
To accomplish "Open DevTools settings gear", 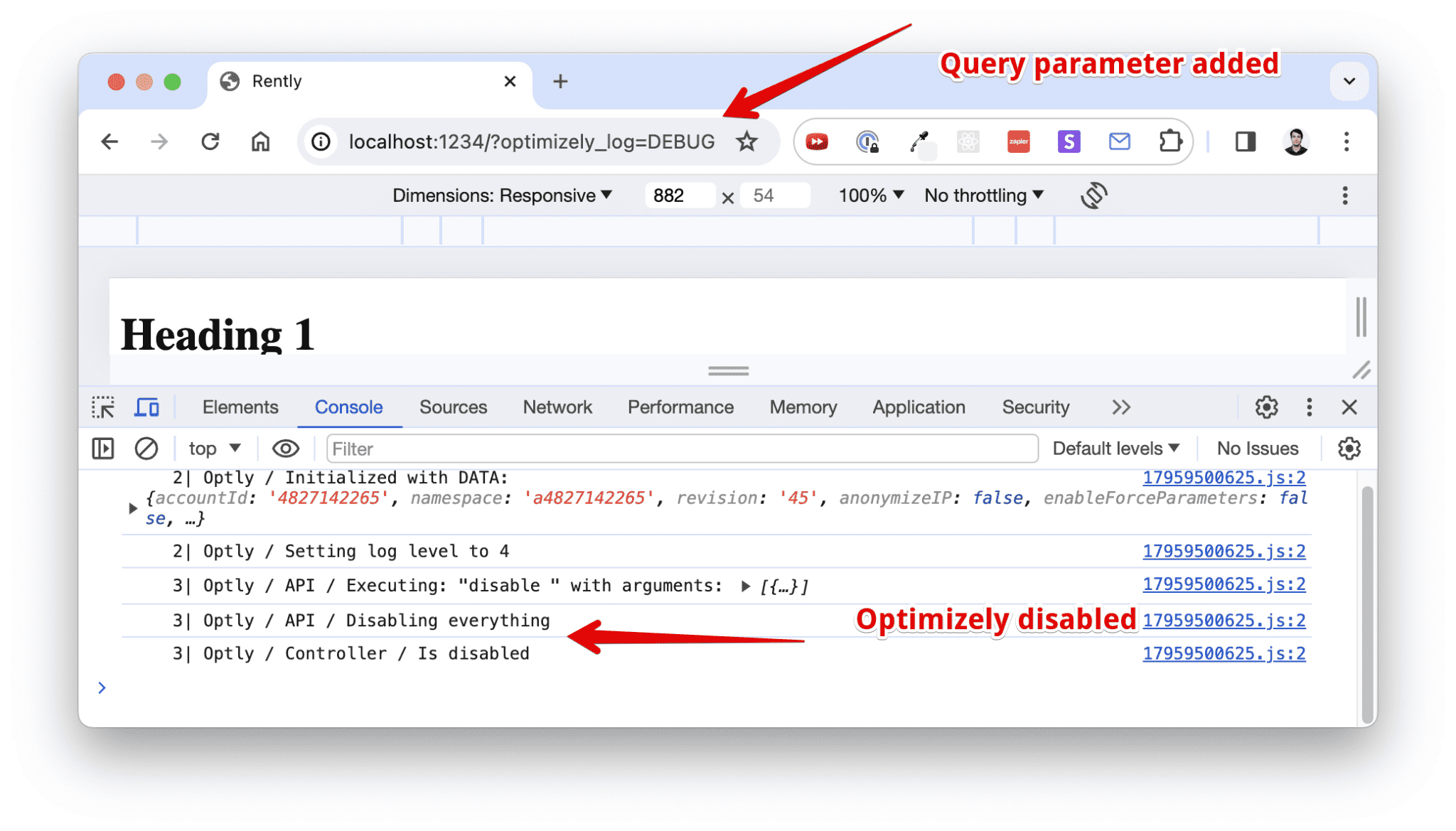I will pyautogui.click(x=1266, y=407).
